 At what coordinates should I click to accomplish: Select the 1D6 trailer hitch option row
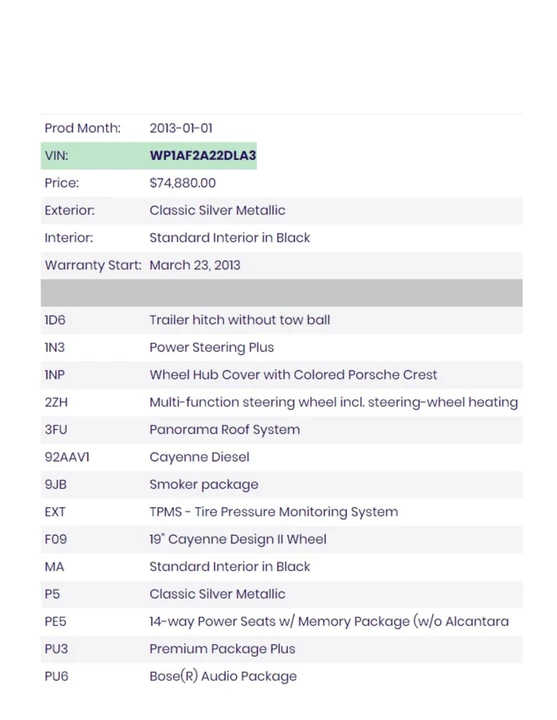point(281,320)
